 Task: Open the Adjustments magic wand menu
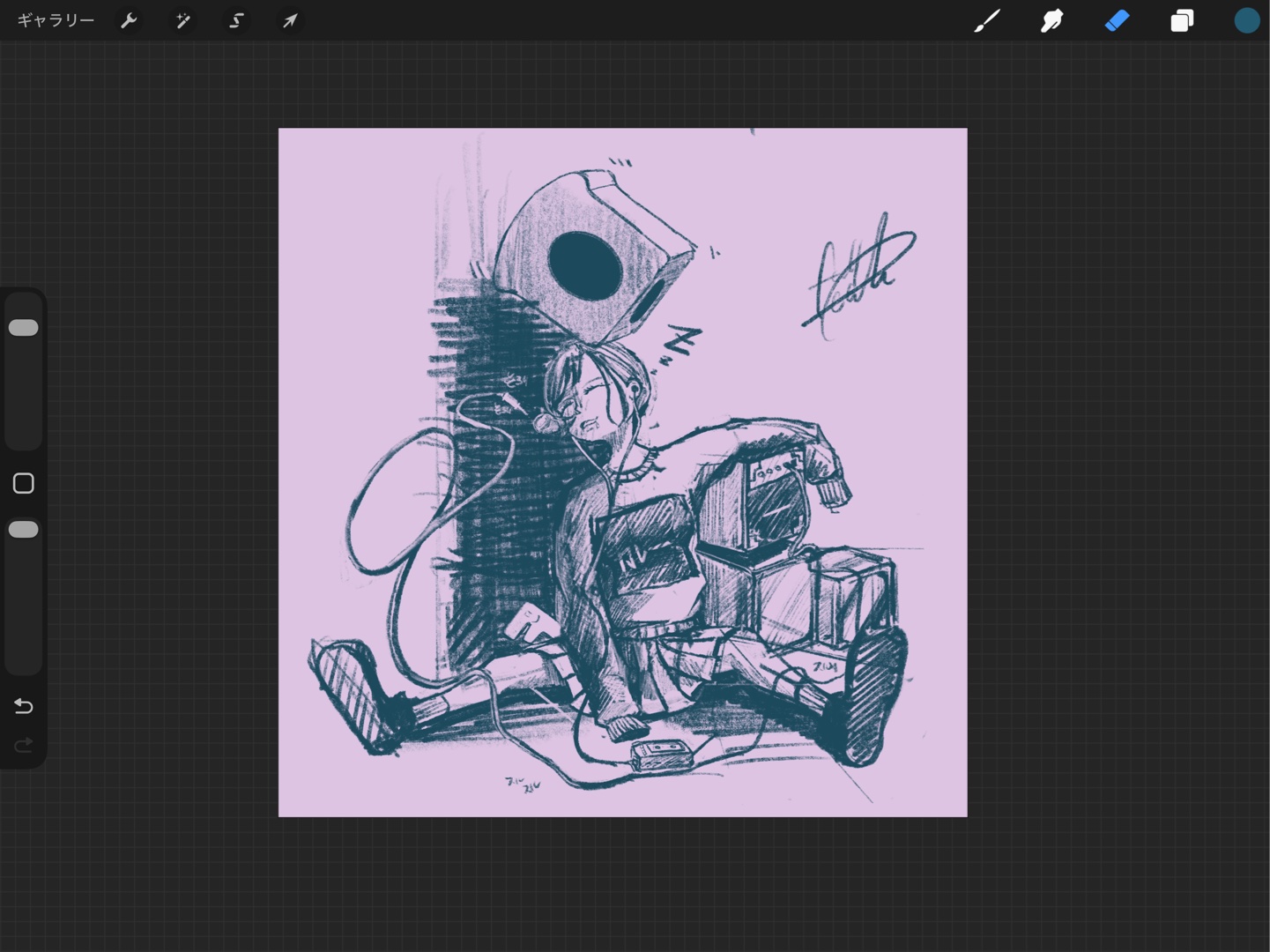click(182, 20)
